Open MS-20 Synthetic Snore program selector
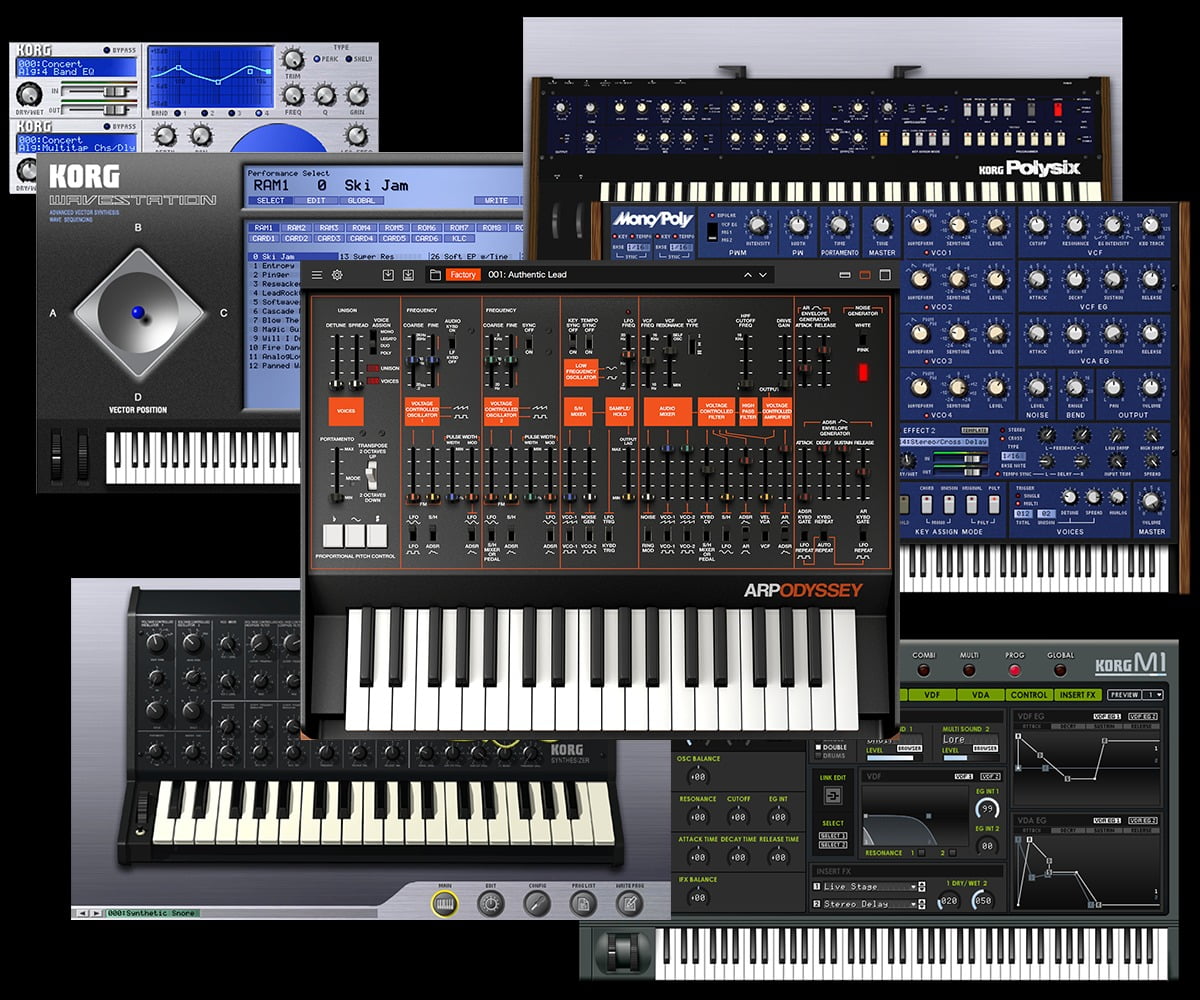 pyautogui.click(x=151, y=913)
